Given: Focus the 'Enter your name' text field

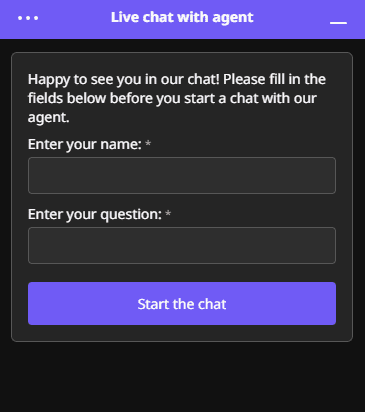Looking at the screenshot, I should [182, 175].
